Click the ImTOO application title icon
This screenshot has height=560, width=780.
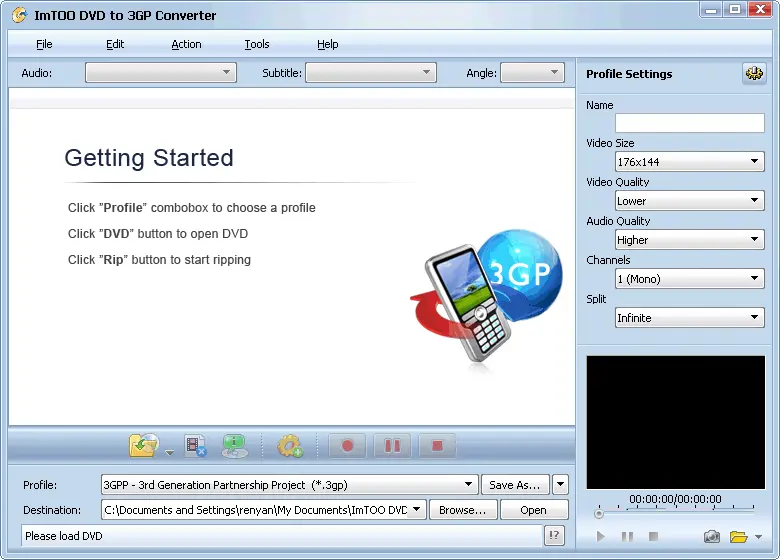pyautogui.click(x=20, y=15)
